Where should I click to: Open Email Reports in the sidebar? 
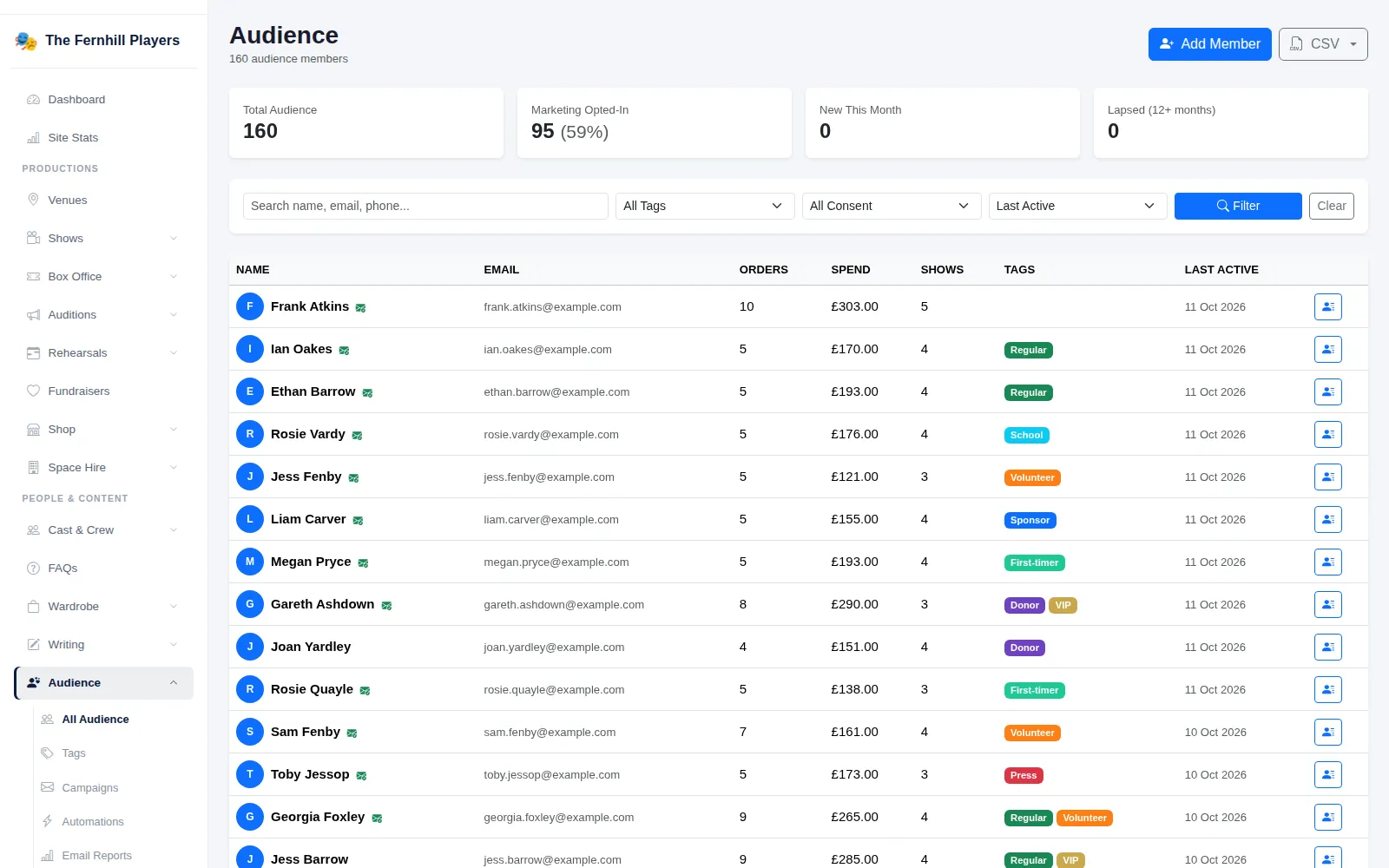pos(97,855)
